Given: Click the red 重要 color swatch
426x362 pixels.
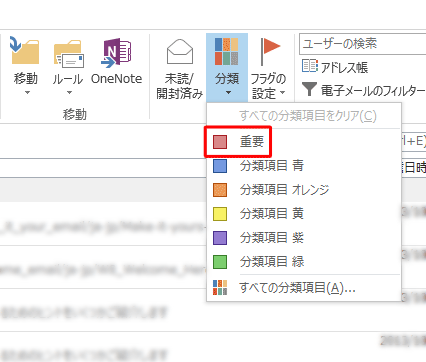Looking at the screenshot, I should [x=220, y=142].
